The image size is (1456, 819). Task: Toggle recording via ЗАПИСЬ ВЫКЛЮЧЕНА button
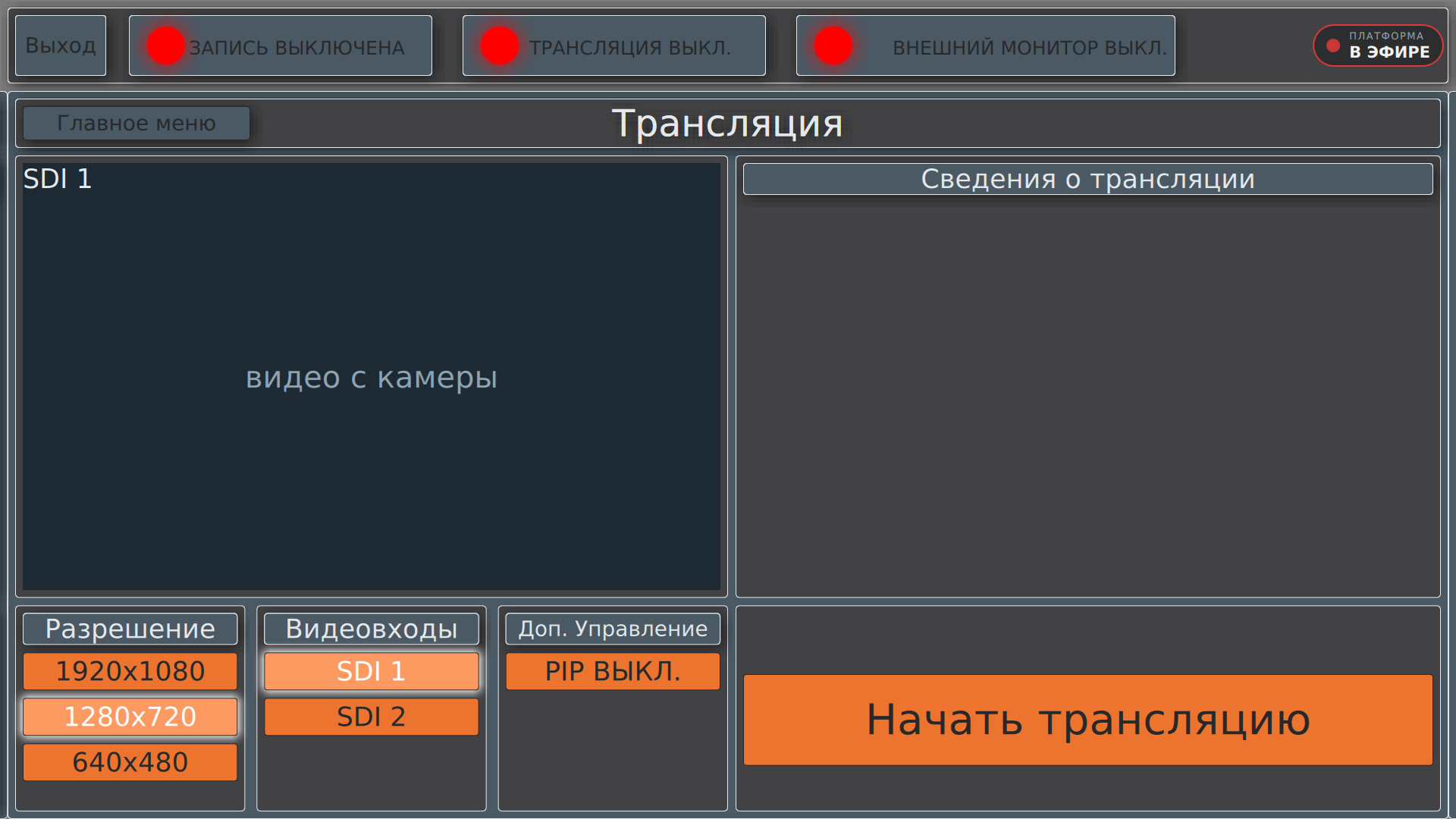[281, 45]
